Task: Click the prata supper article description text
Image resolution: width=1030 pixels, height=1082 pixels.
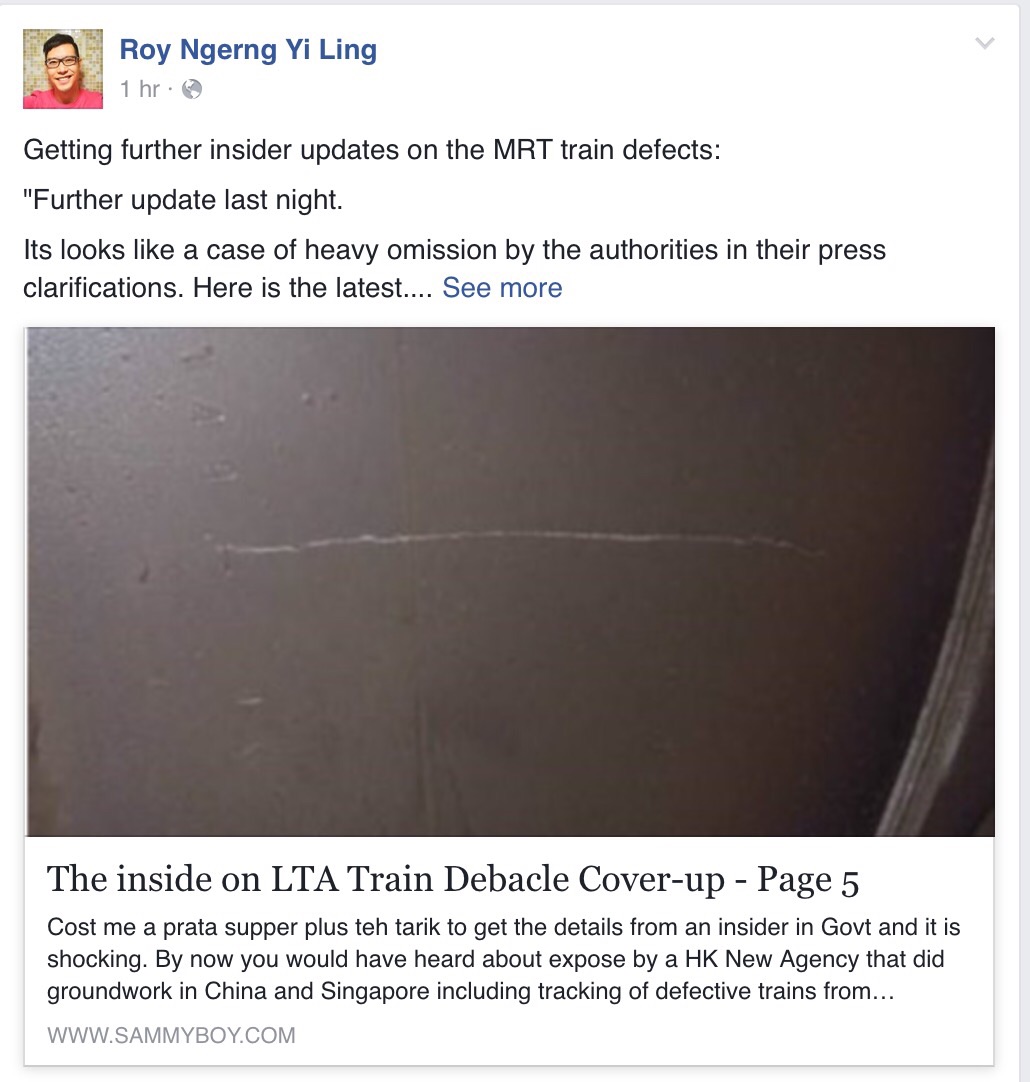Action: (x=504, y=959)
